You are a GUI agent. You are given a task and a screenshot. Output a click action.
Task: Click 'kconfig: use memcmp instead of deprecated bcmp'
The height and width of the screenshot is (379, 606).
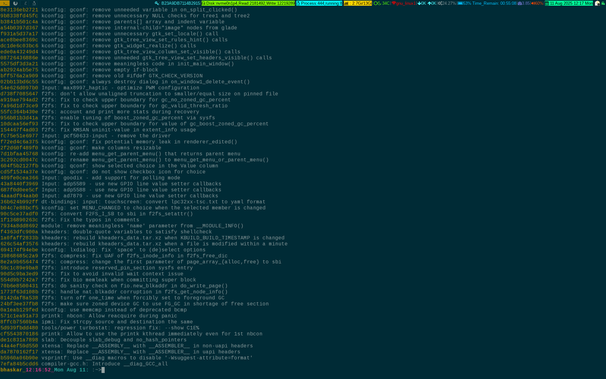point(94,309)
